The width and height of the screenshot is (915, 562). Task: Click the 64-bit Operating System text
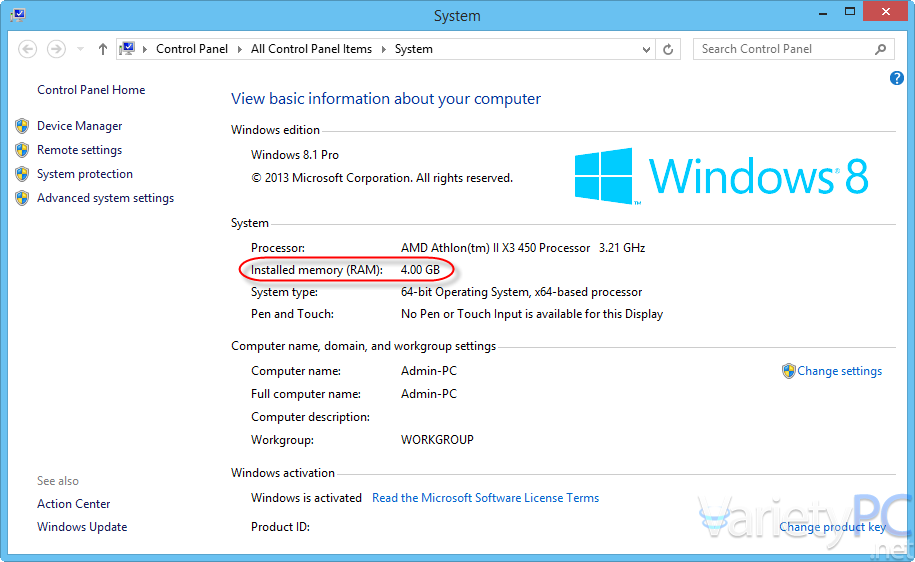[521, 292]
